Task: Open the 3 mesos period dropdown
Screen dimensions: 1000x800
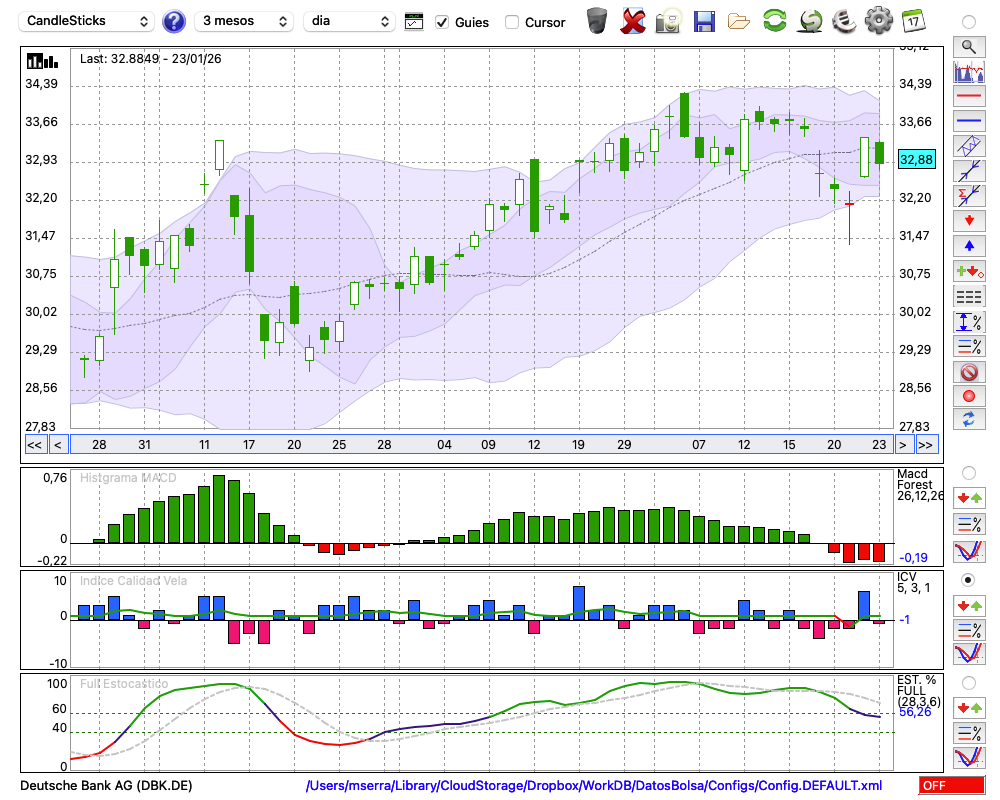Action: point(243,21)
